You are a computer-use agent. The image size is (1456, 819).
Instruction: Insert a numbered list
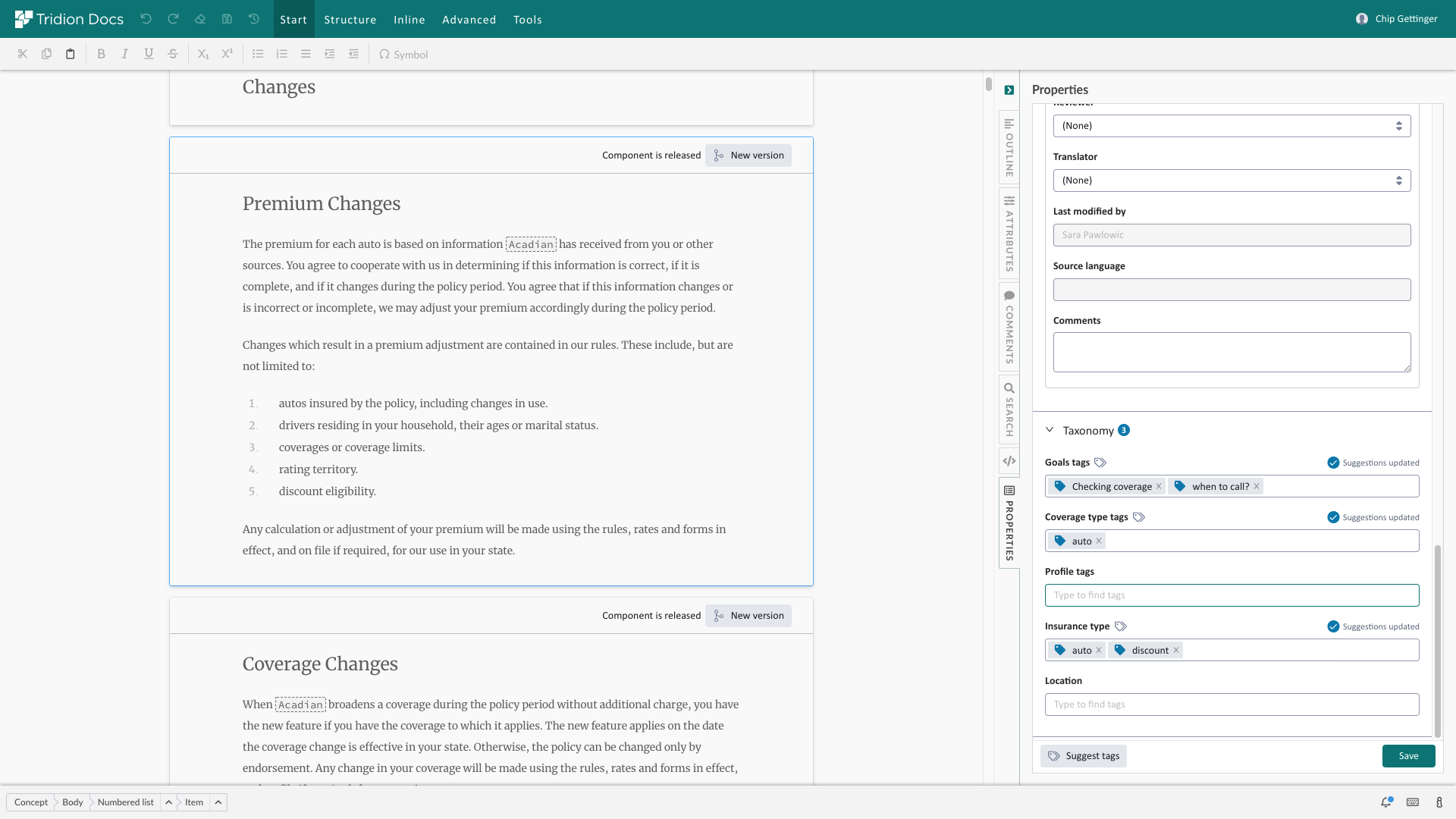click(282, 54)
